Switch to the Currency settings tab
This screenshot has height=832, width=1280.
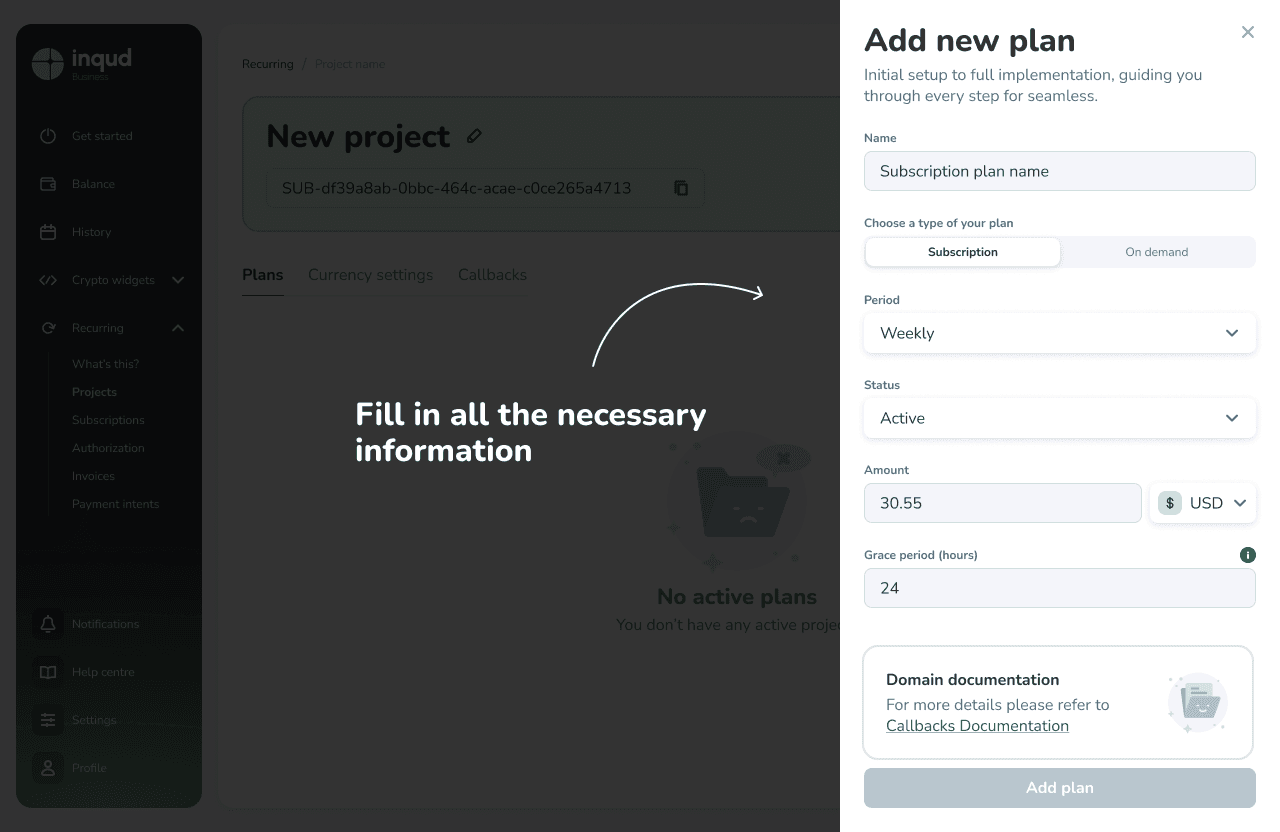pyautogui.click(x=370, y=275)
